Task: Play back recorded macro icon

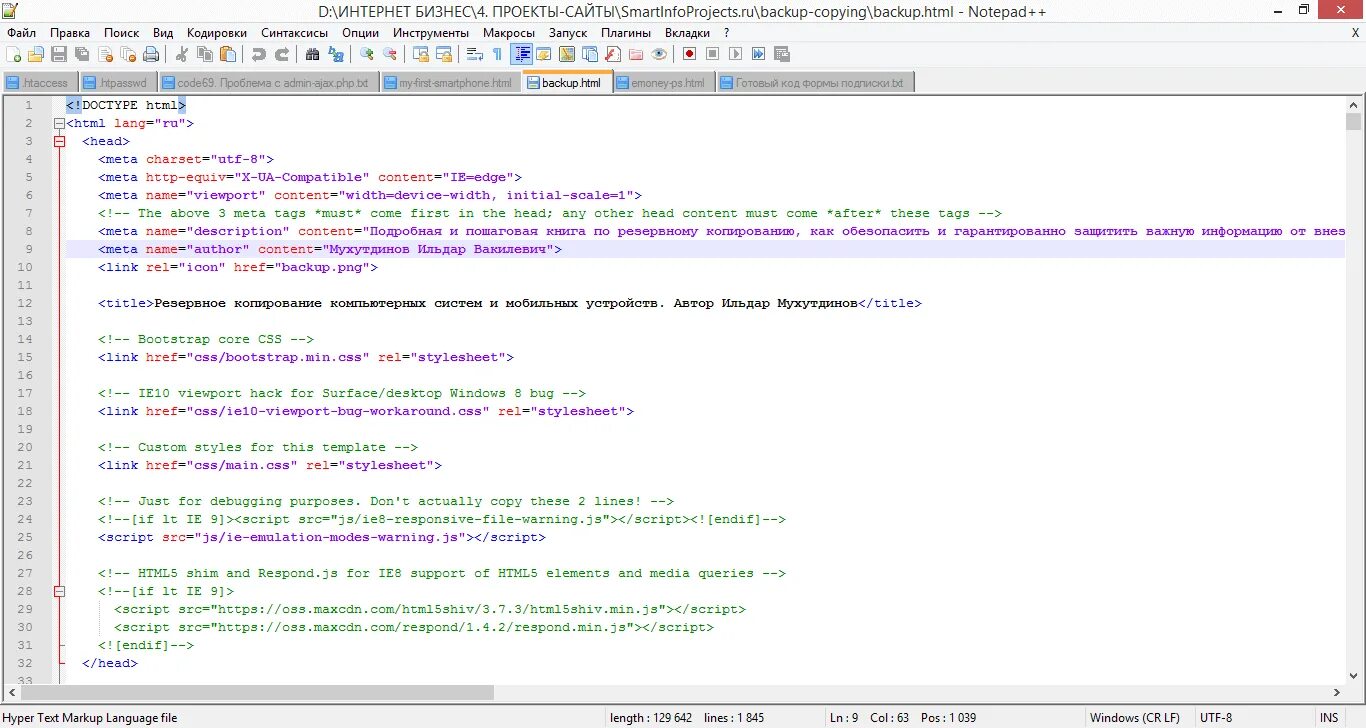Action: [735, 54]
